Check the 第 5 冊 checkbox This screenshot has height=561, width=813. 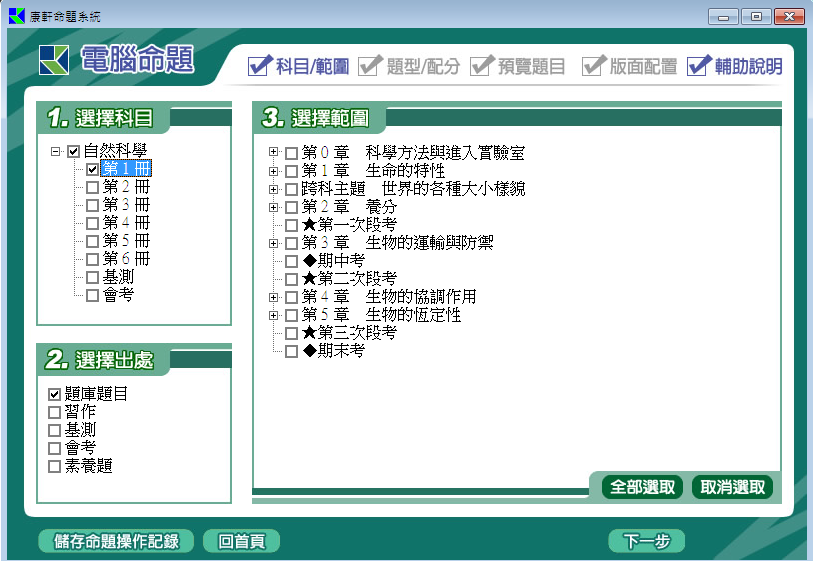pos(92,241)
